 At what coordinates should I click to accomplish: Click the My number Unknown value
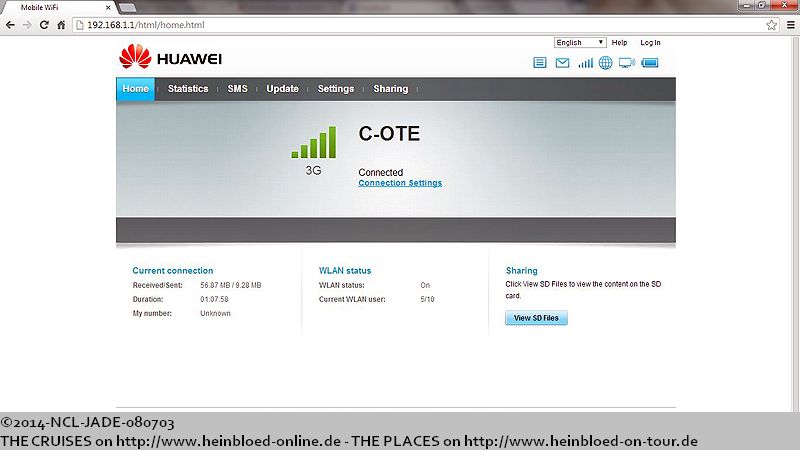pyautogui.click(x=215, y=313)
